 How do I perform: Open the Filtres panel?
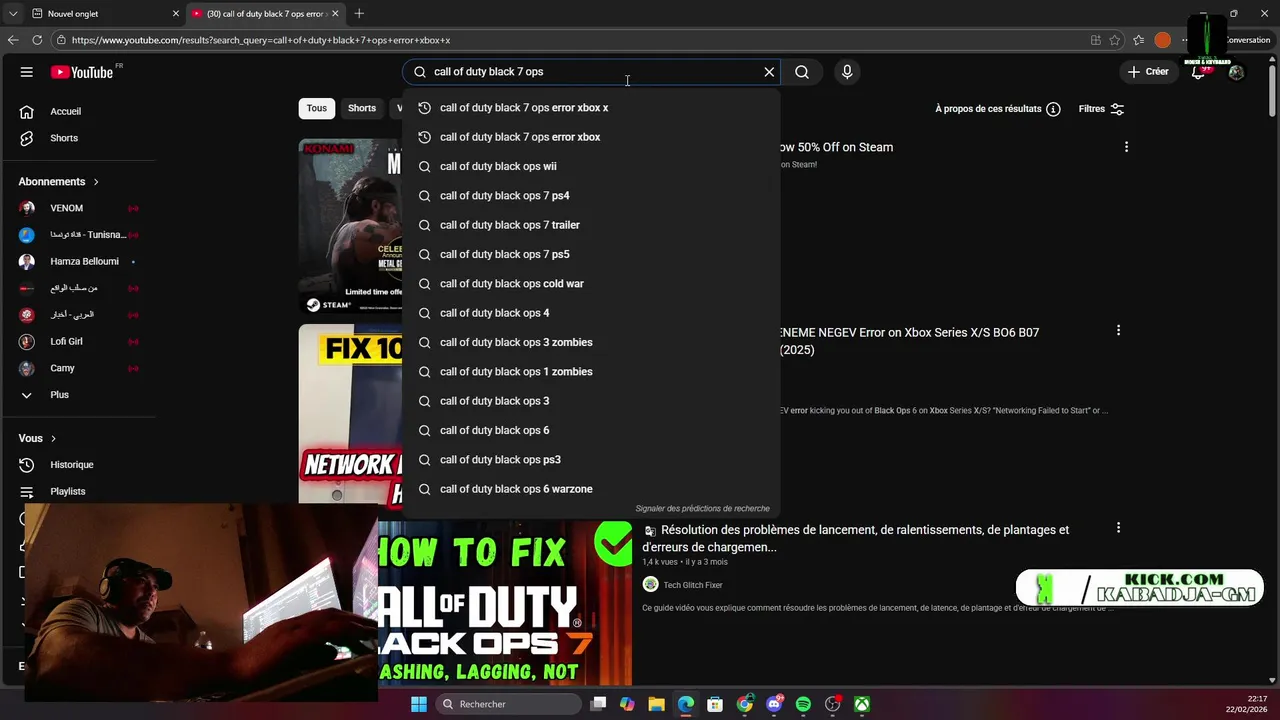pyautogui.click(x=1101, y=109)
